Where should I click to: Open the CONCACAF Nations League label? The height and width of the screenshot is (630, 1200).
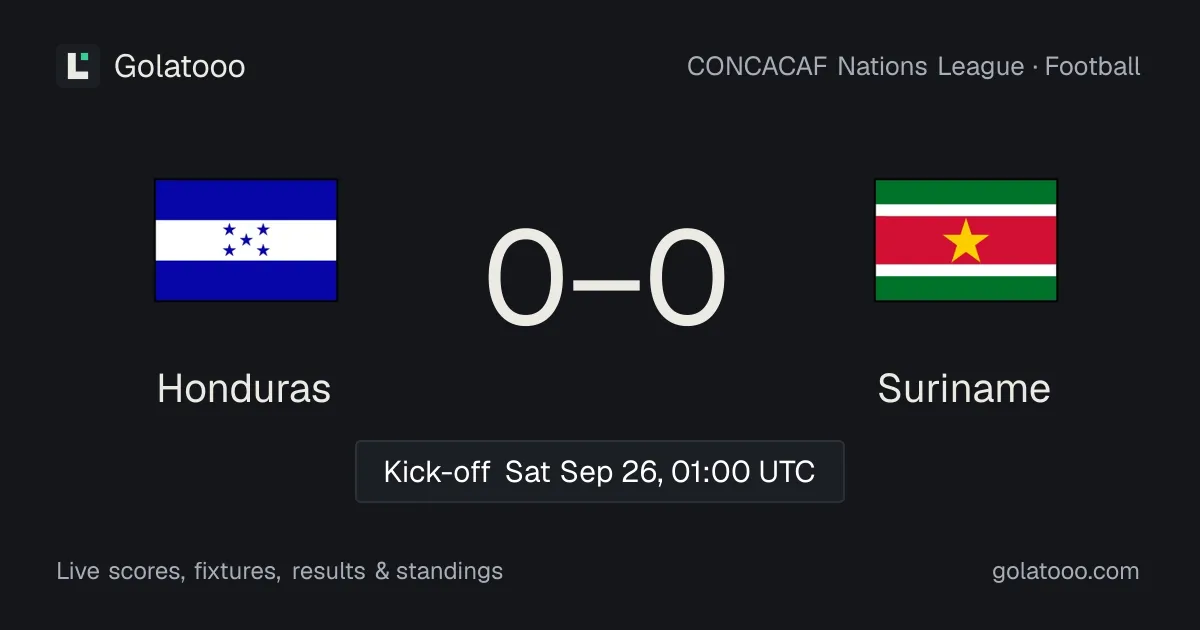856,66
